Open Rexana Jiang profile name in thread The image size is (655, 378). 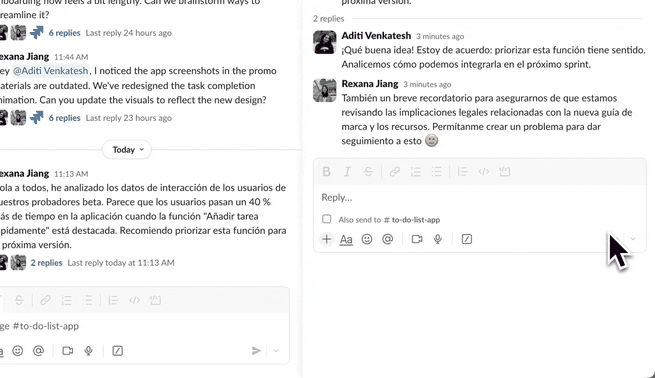(370, 84)
